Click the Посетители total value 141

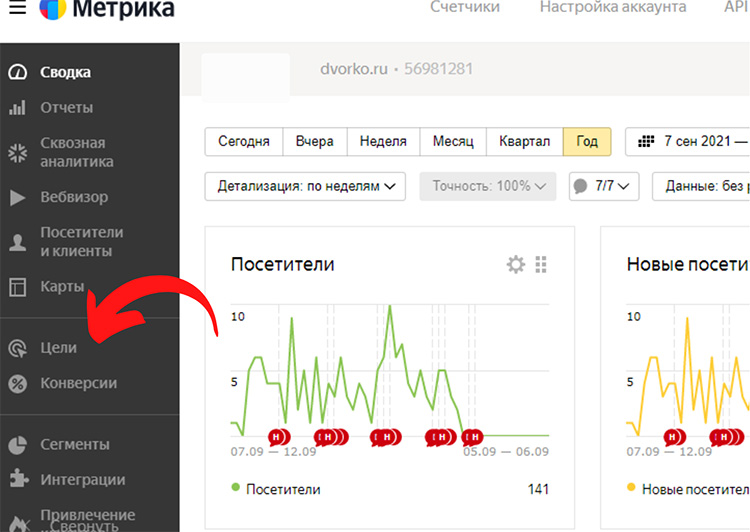pos(538,489)
